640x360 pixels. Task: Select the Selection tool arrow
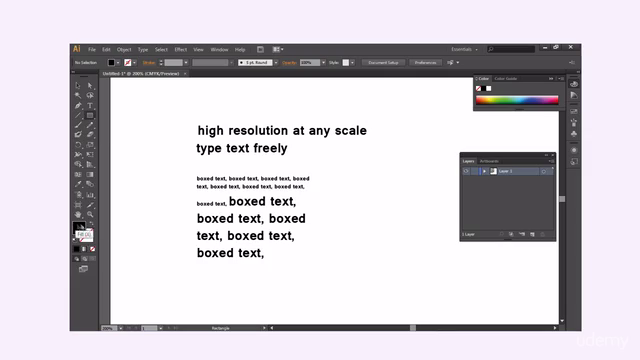click(x=78, y=85)
